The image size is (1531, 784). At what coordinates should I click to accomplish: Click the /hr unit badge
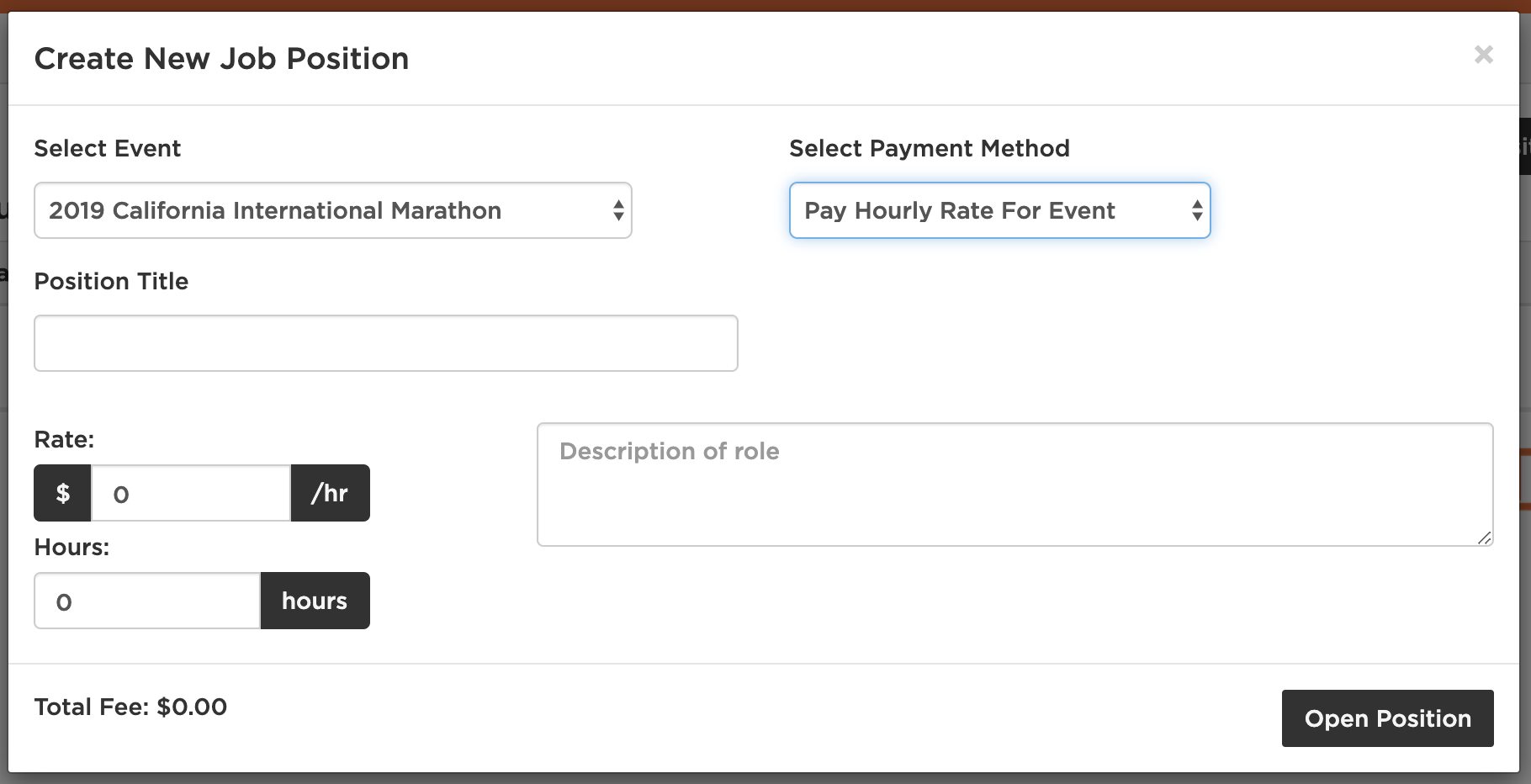330,494
